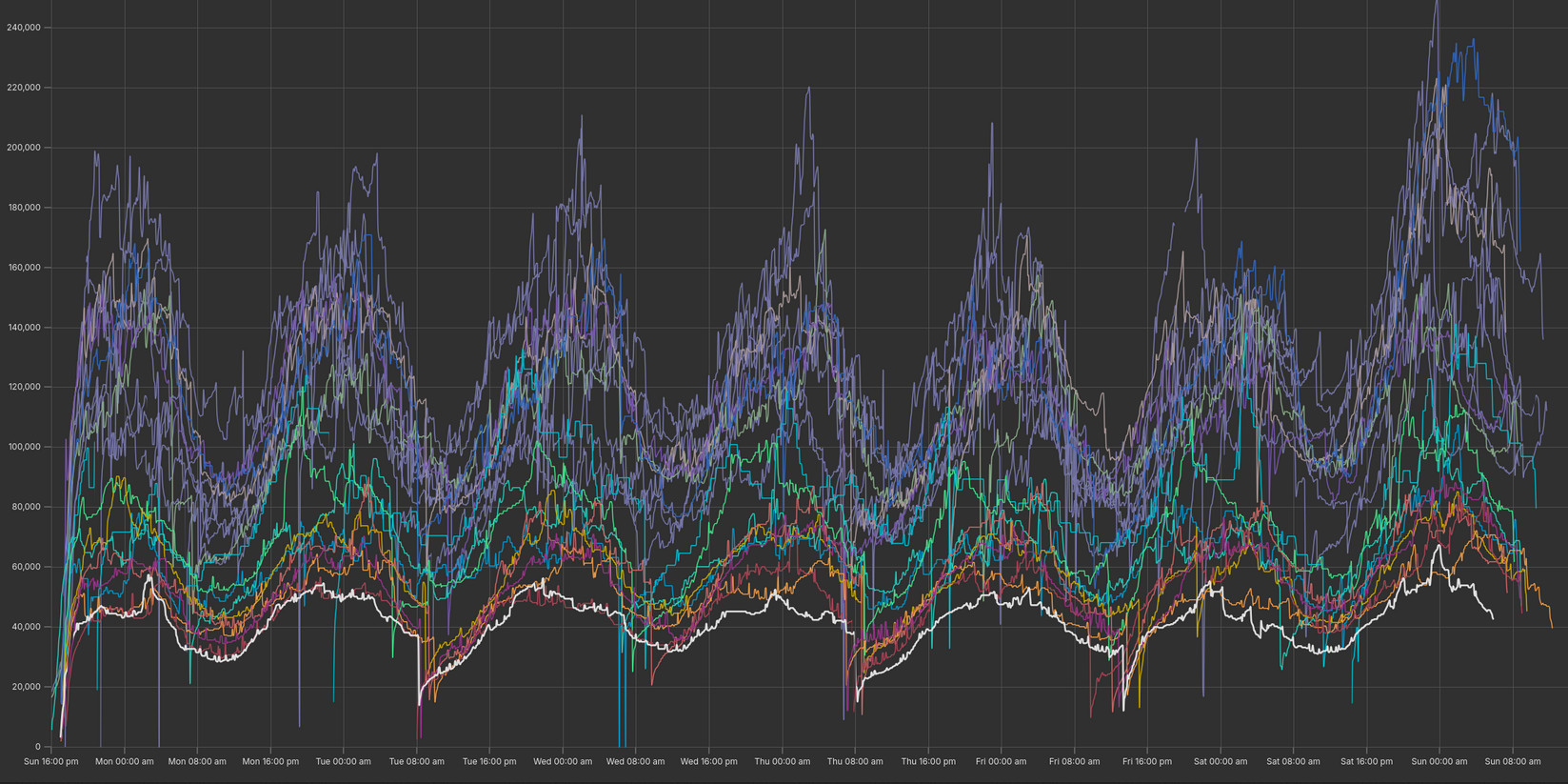Select the Thu 08:00 am time label

click(x=855, y=761)
